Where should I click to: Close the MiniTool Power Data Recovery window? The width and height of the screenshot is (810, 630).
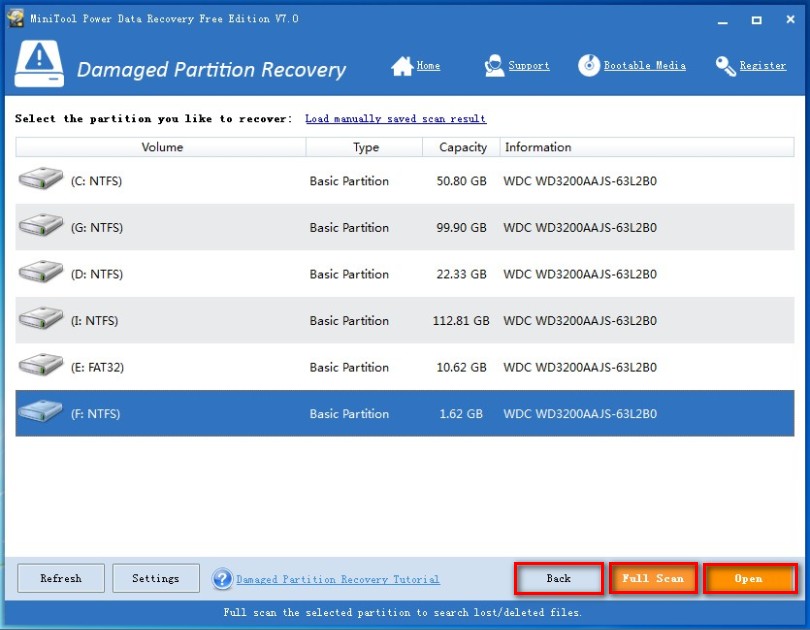coord(790,20)
